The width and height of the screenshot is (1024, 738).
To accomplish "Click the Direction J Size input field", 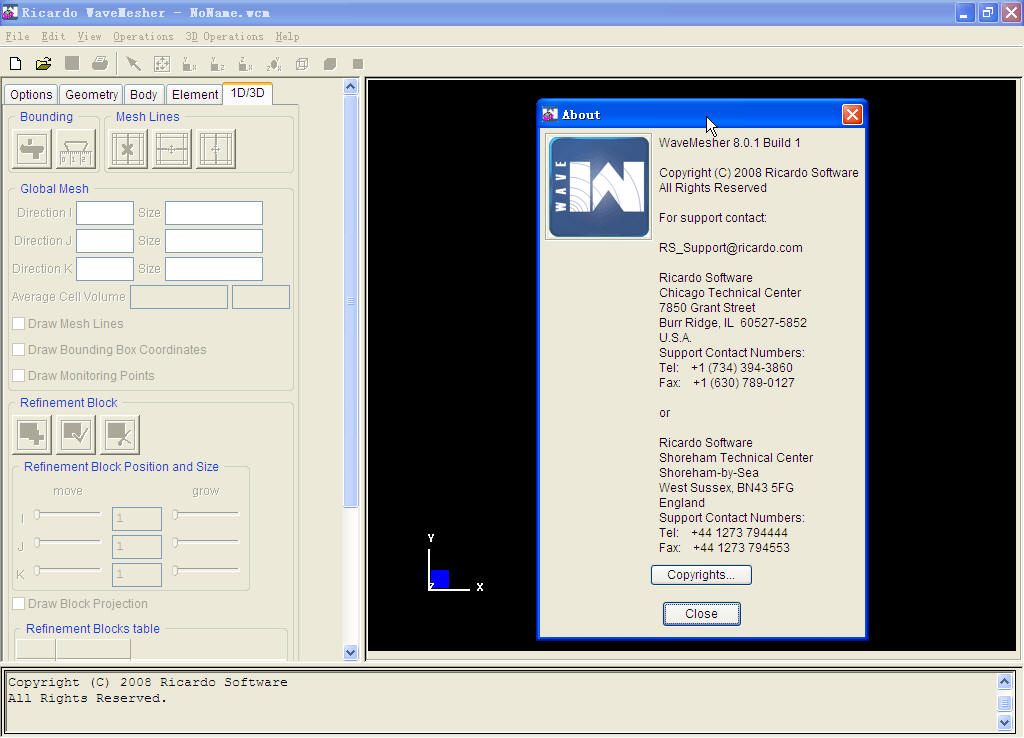I will tap(214, 242).
